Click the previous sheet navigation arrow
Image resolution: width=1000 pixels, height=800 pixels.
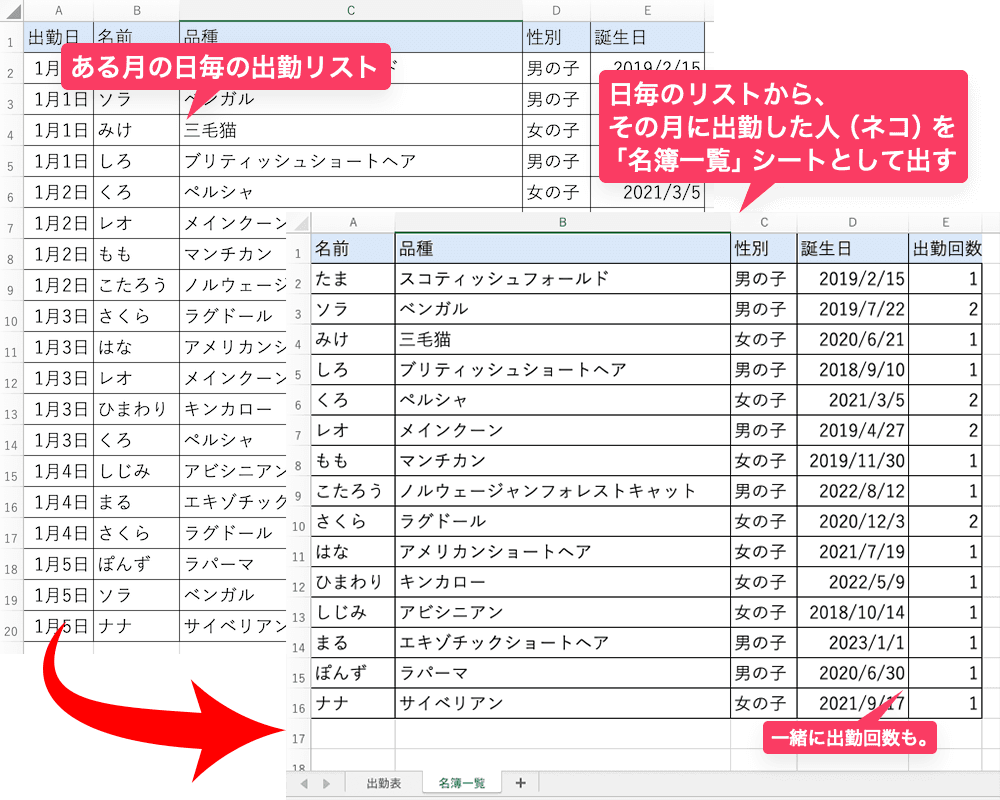click(303, 783)
